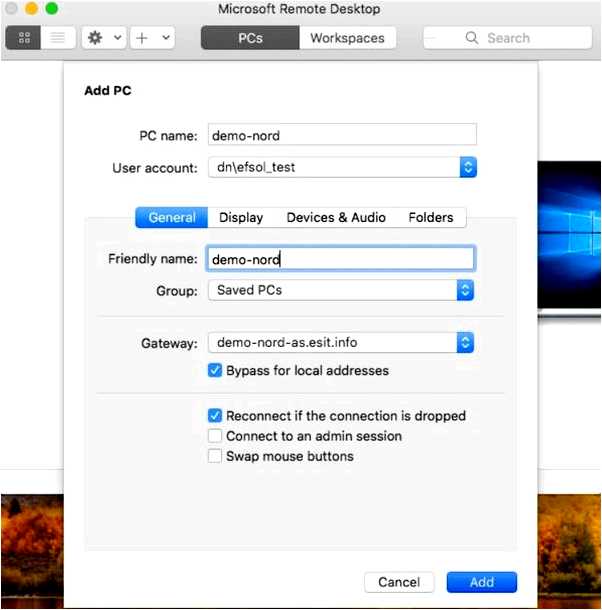Click the search magnifier icon
Image resolution: width=602 pixels, height=610 pixels.
(472, 38)
